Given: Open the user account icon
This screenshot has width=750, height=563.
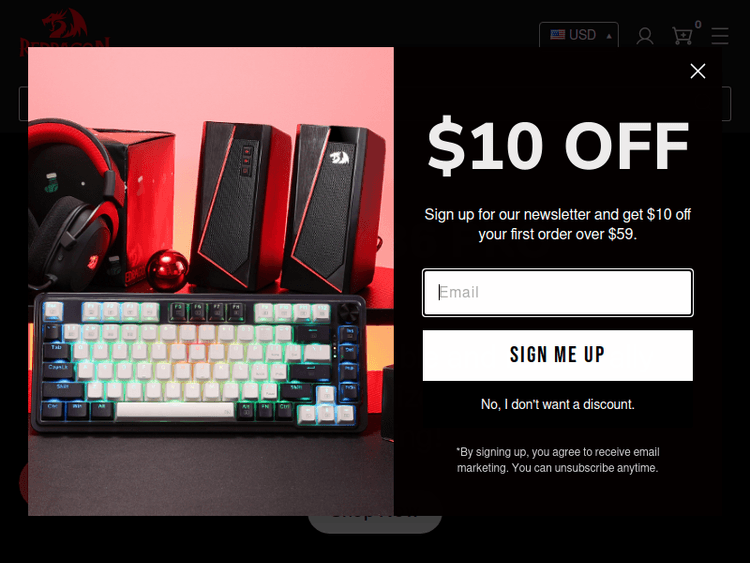Looking at the screenshot, I should click(x=645, y=36).
